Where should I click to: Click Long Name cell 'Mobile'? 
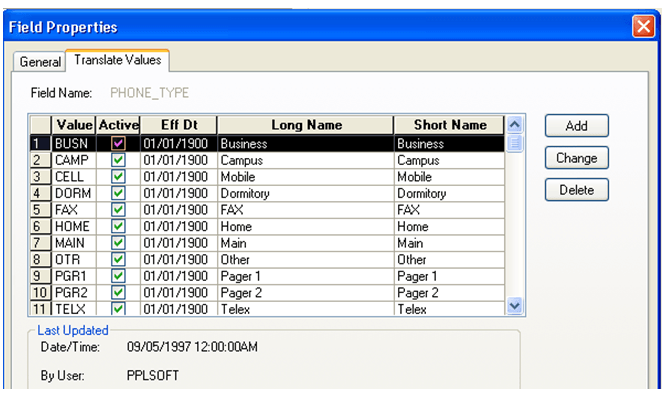[305, 177]
